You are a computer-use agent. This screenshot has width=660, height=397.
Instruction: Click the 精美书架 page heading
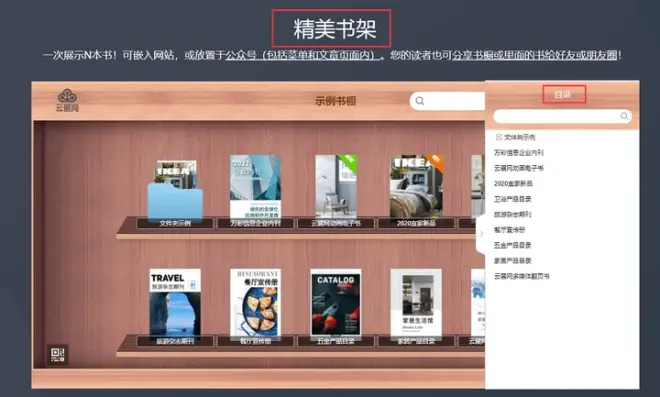click(335, 29)
